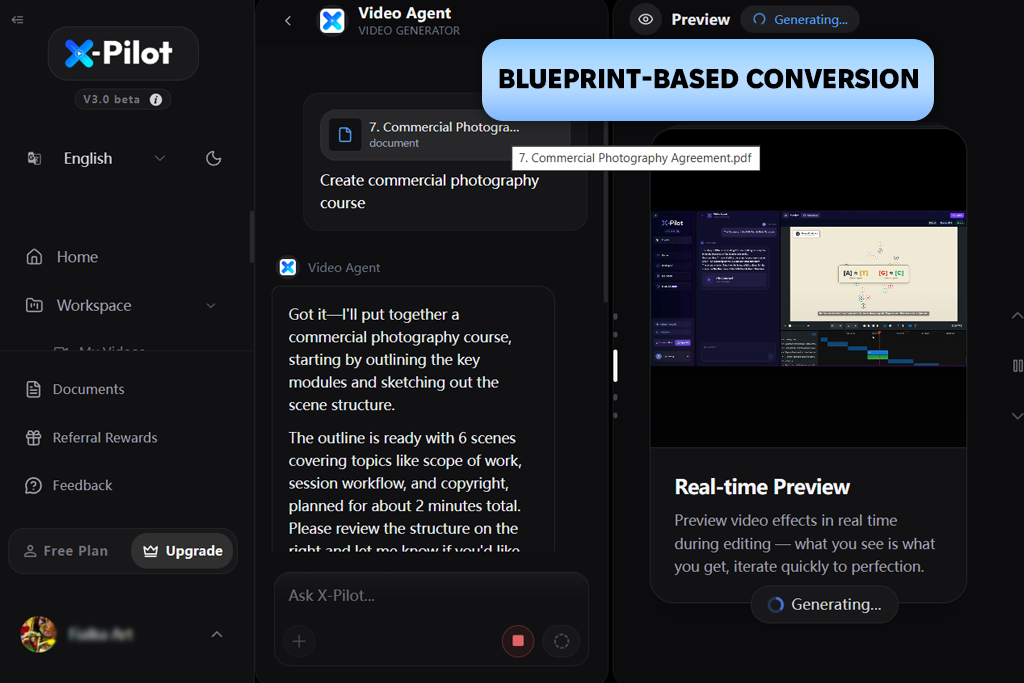Click the Video Agent title text
Viewport: 1024px width, 683px height.
[404, 13]
